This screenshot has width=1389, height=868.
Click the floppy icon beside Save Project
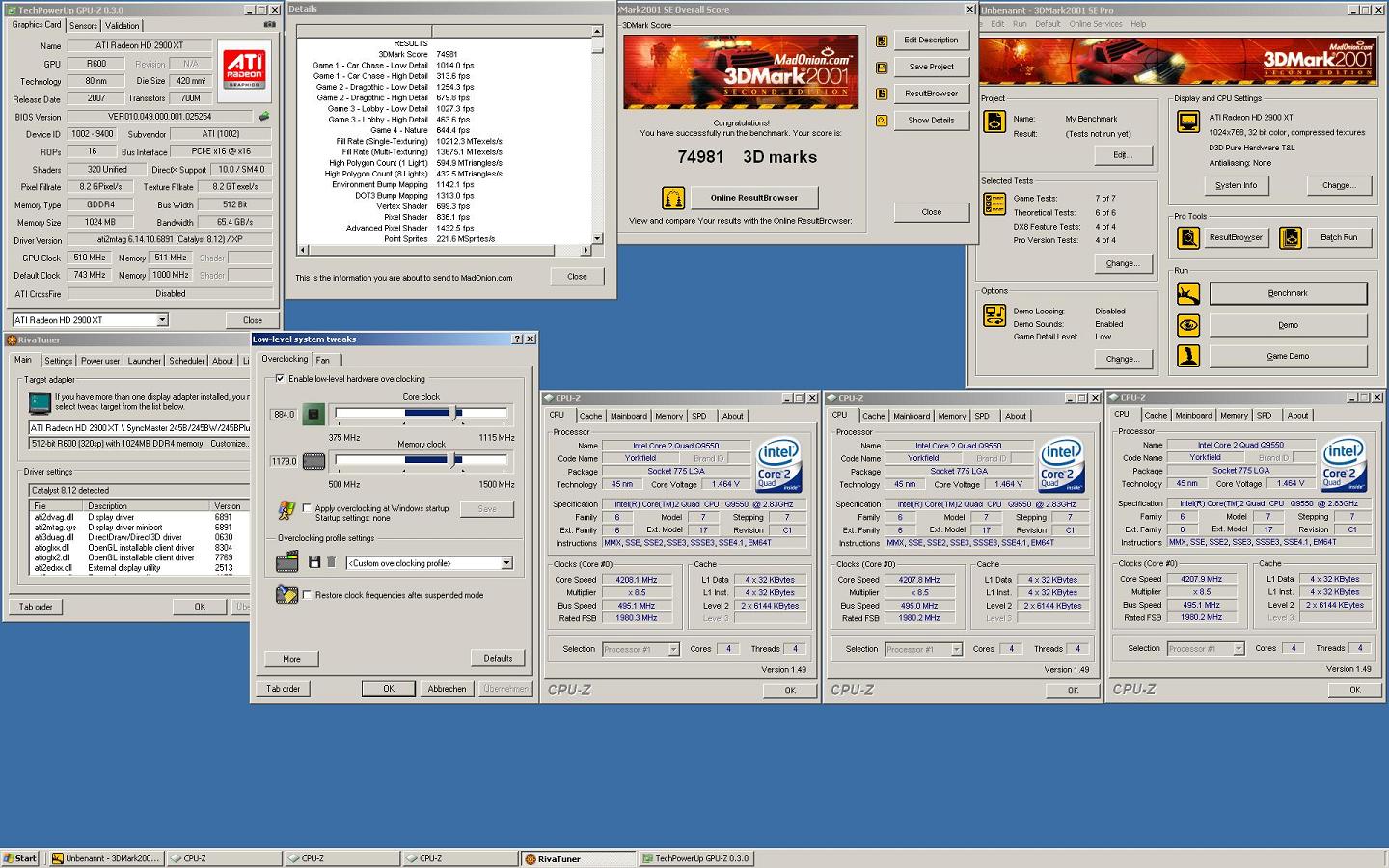pos(882,68)
